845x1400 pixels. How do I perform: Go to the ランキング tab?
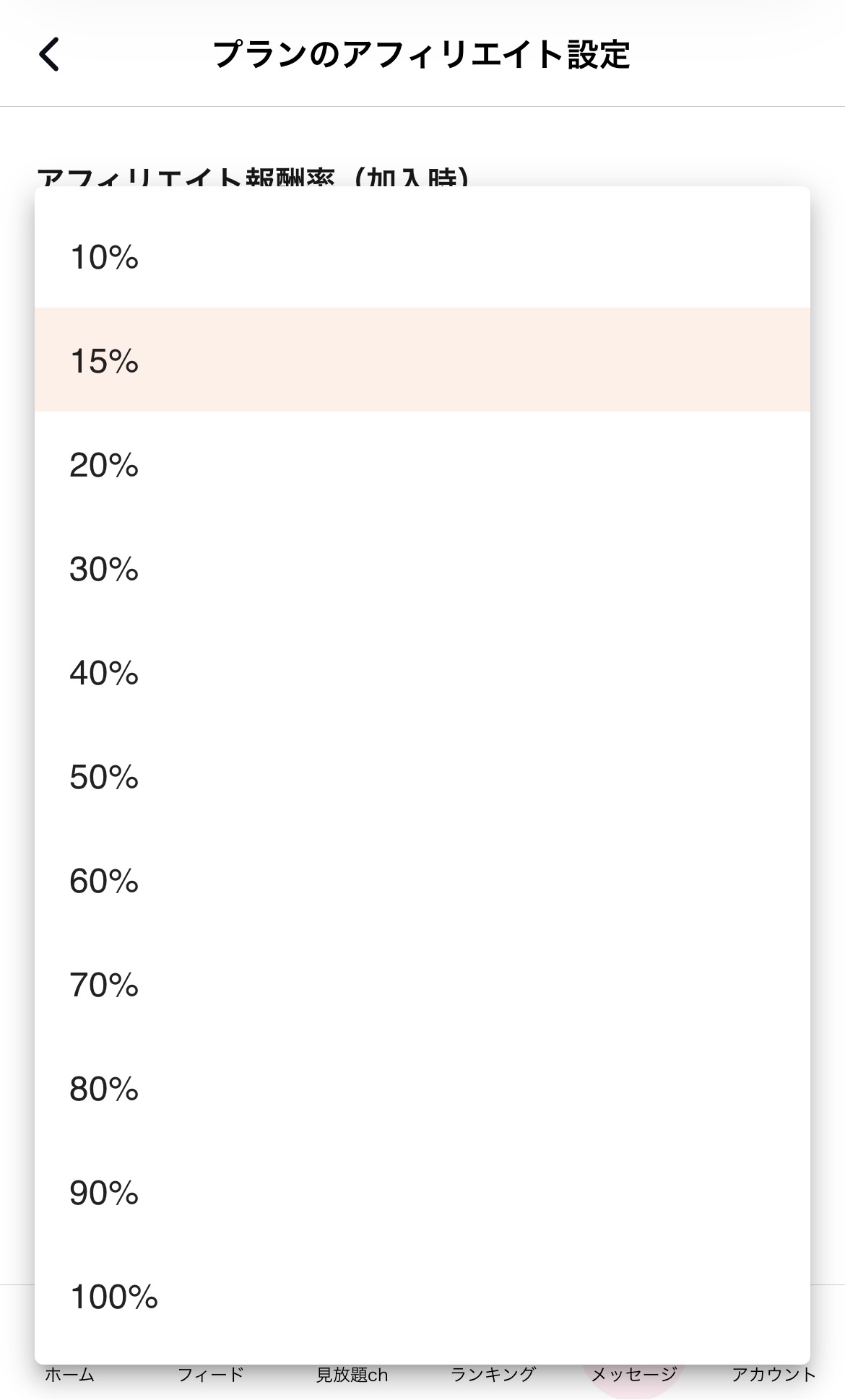493,1375
